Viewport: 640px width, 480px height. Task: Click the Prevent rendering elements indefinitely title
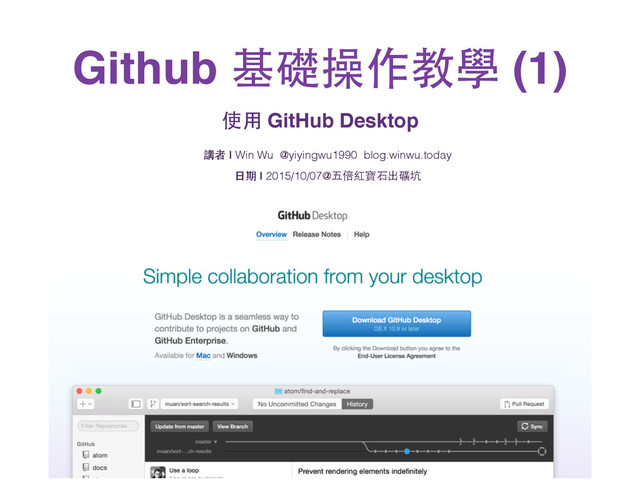tap(362, 471)
